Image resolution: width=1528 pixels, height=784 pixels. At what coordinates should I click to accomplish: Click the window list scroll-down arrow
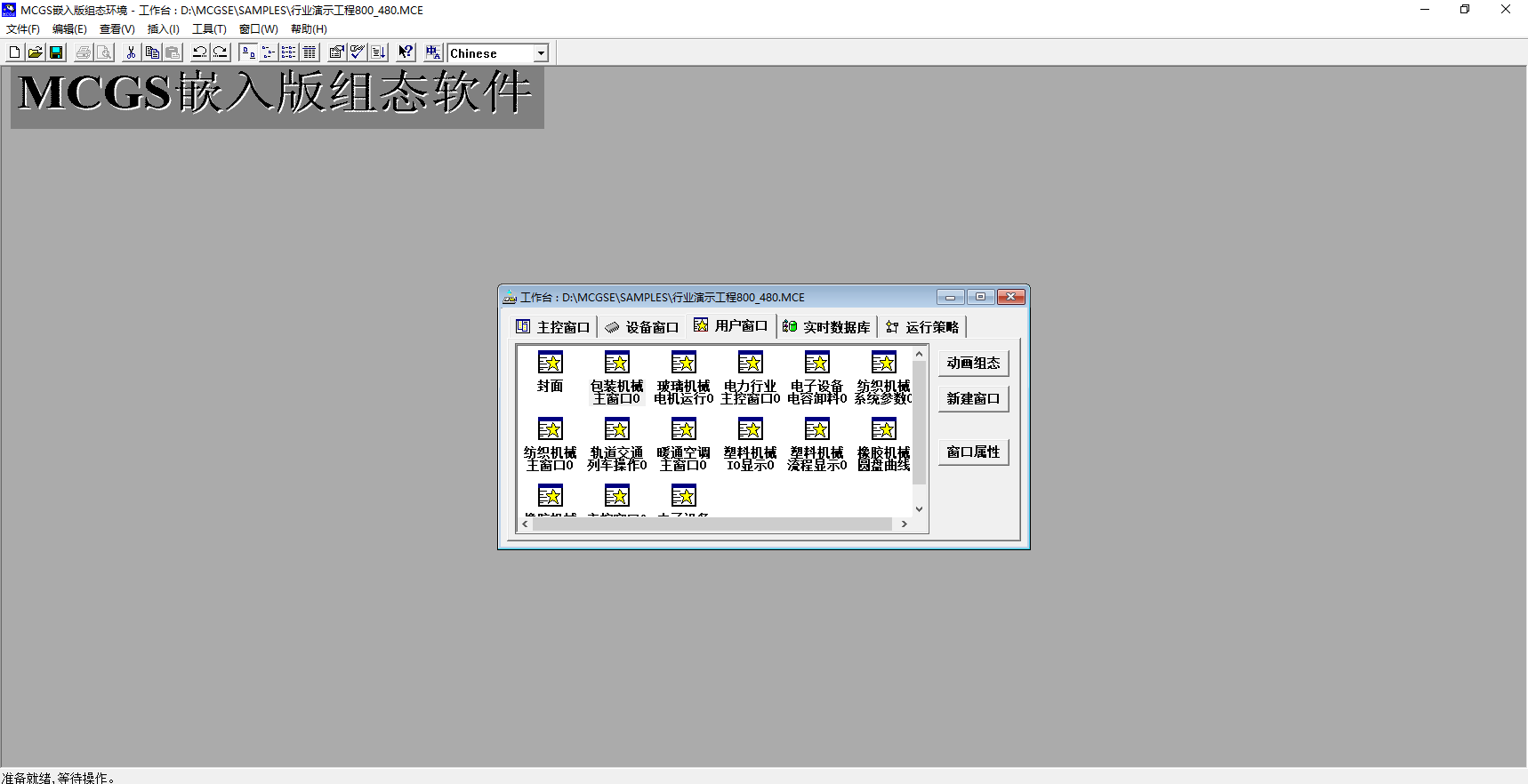click(920, 509)
